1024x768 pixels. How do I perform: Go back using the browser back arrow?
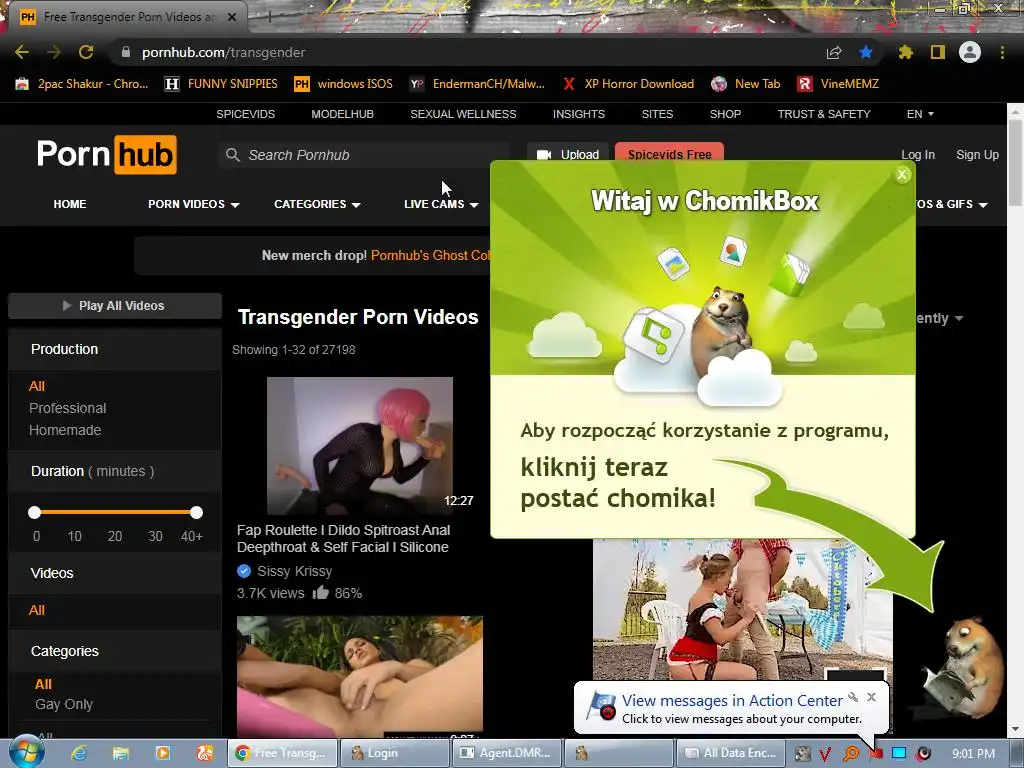[x=22, y=52]
